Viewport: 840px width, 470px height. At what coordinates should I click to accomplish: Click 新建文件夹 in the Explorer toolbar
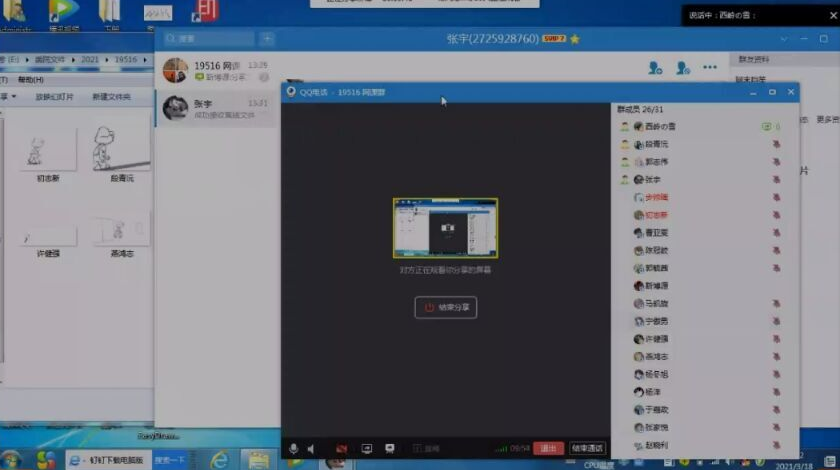tap(111, 97)
